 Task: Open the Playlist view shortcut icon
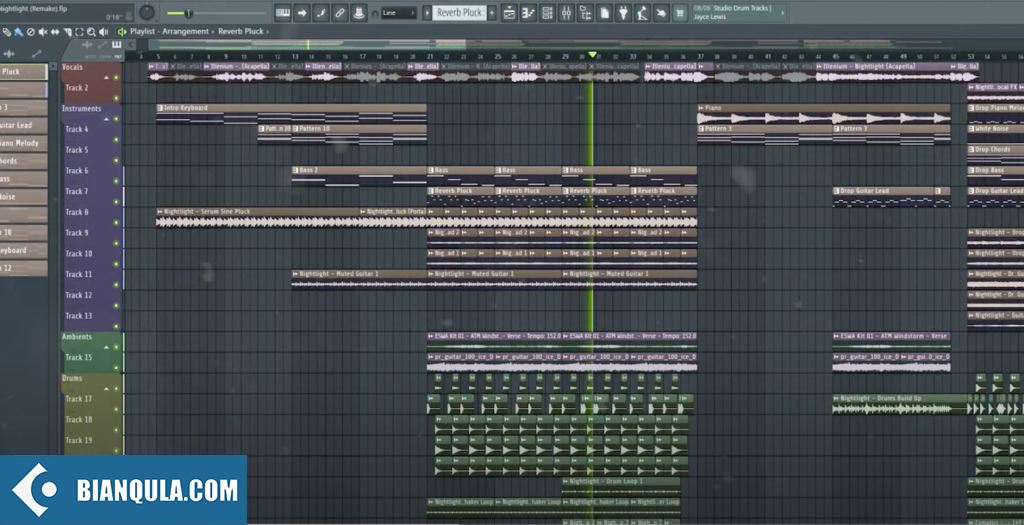[509, 12]
